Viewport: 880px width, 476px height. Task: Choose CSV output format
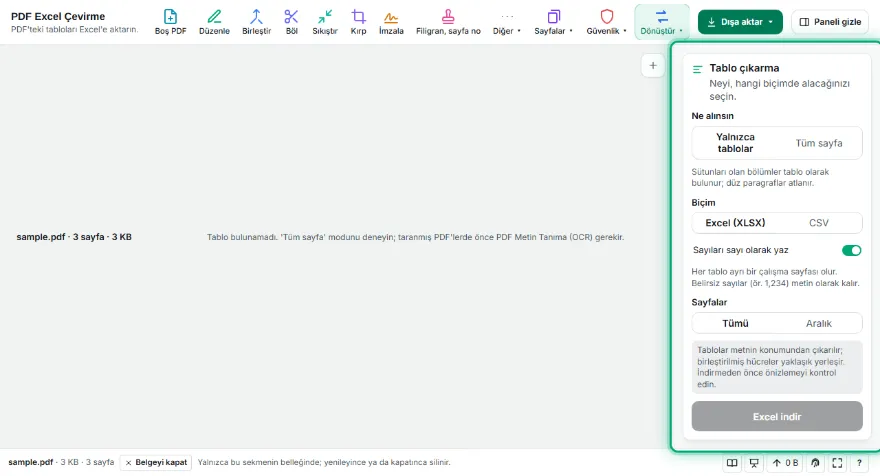[x=819, y=223]
